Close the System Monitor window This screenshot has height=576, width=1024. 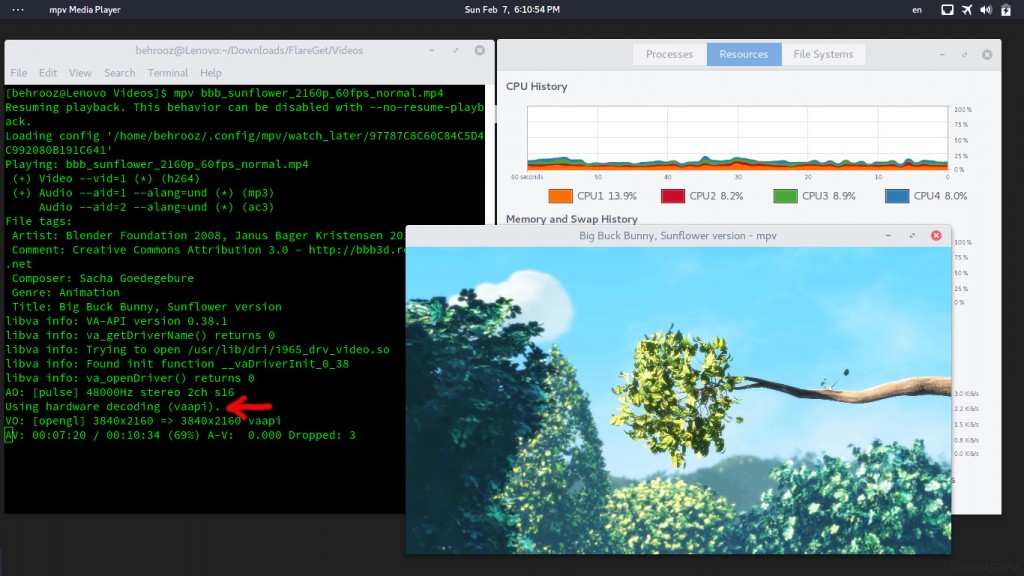[x=987, y=55]
